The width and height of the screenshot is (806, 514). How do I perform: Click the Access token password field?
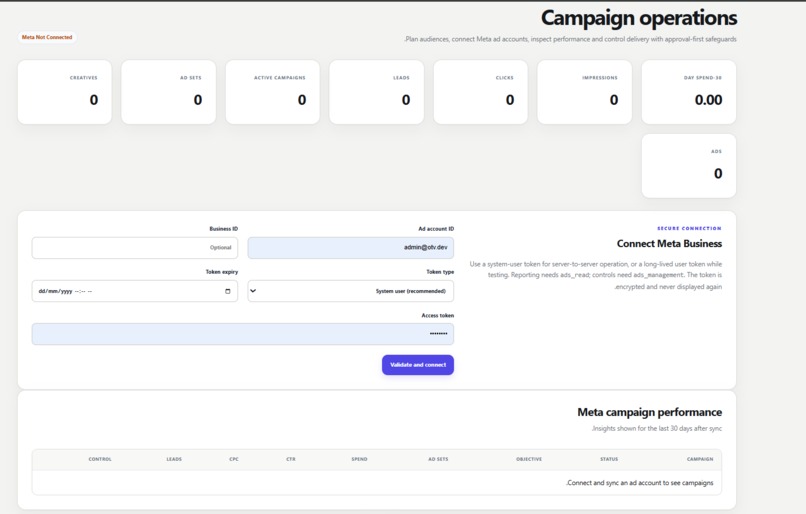coord(243,334)
